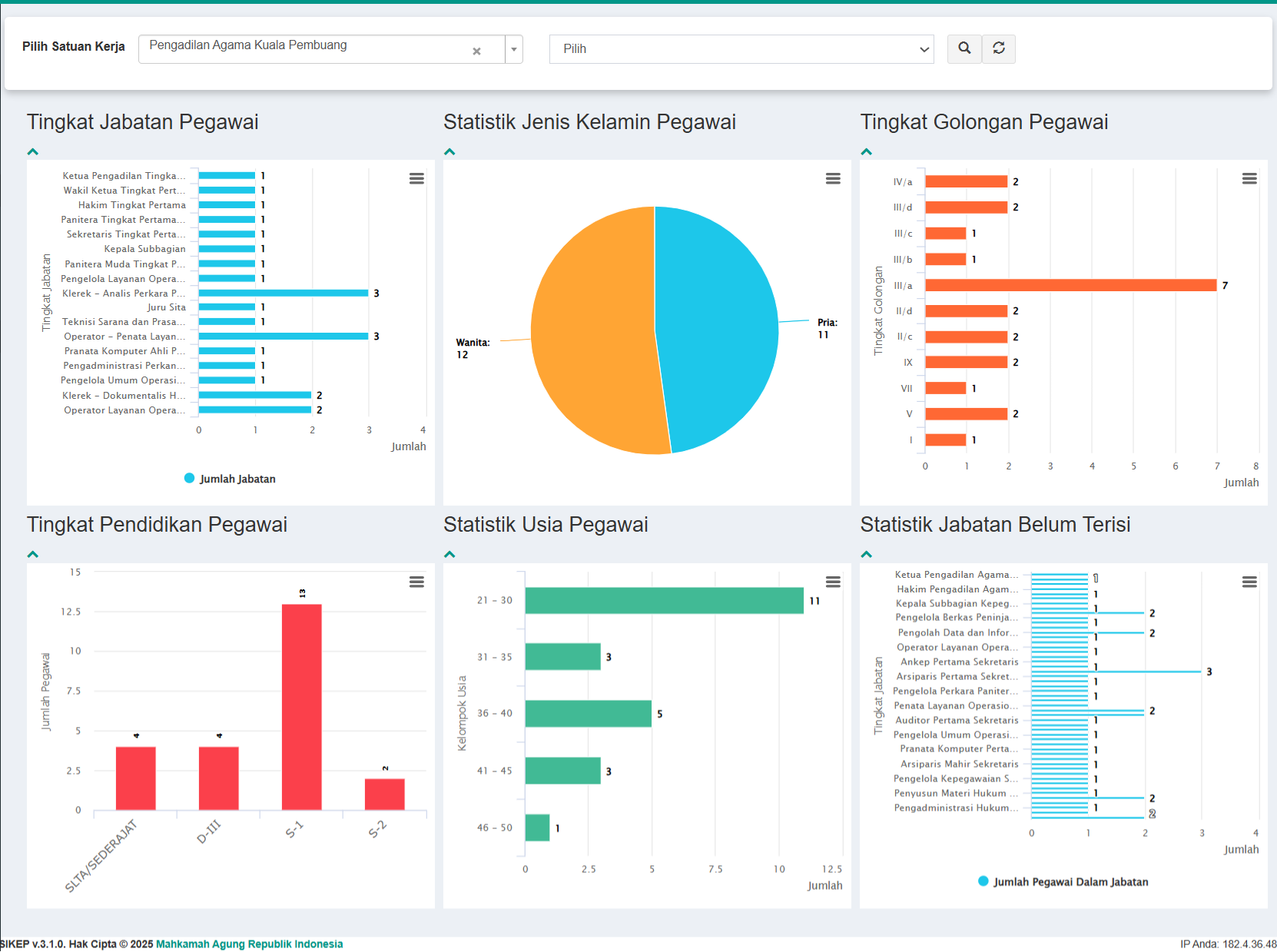
Task: Open the Tingkat Jabatan chart hamburger menu
Action: (x=416, y=178)
